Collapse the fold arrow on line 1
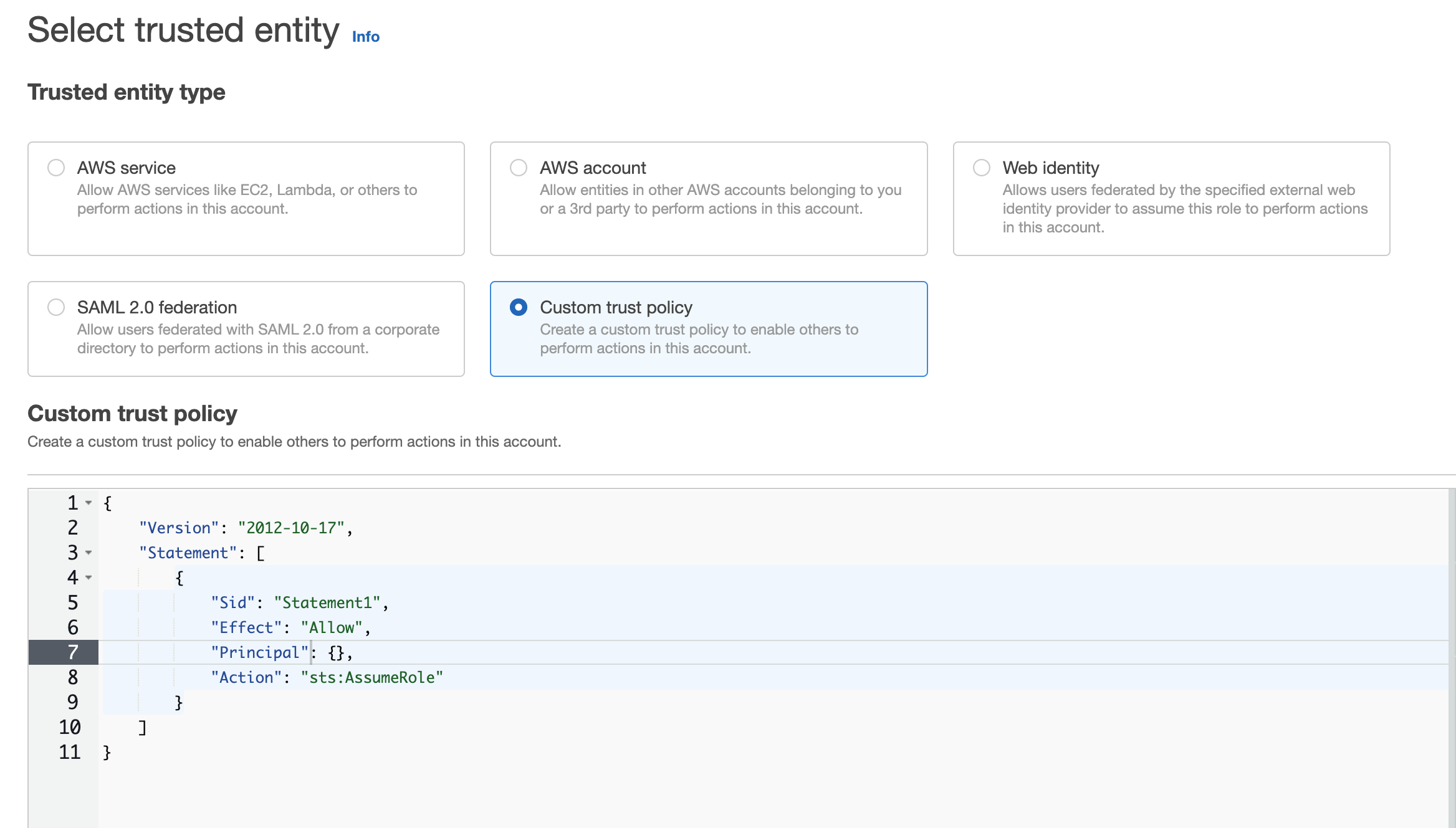This screenshot has height=828, width=1456. click(89, 503)
